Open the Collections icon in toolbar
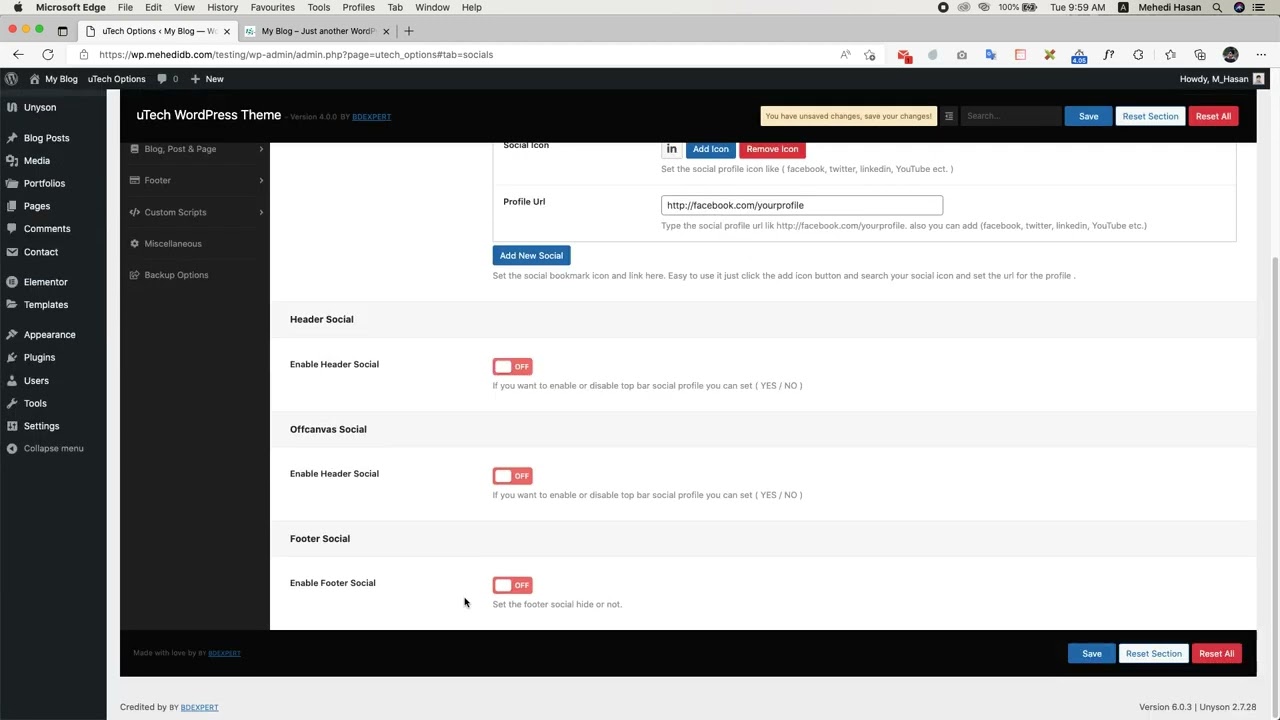This screenshot has width=1280, height=720. point(1200,55)
